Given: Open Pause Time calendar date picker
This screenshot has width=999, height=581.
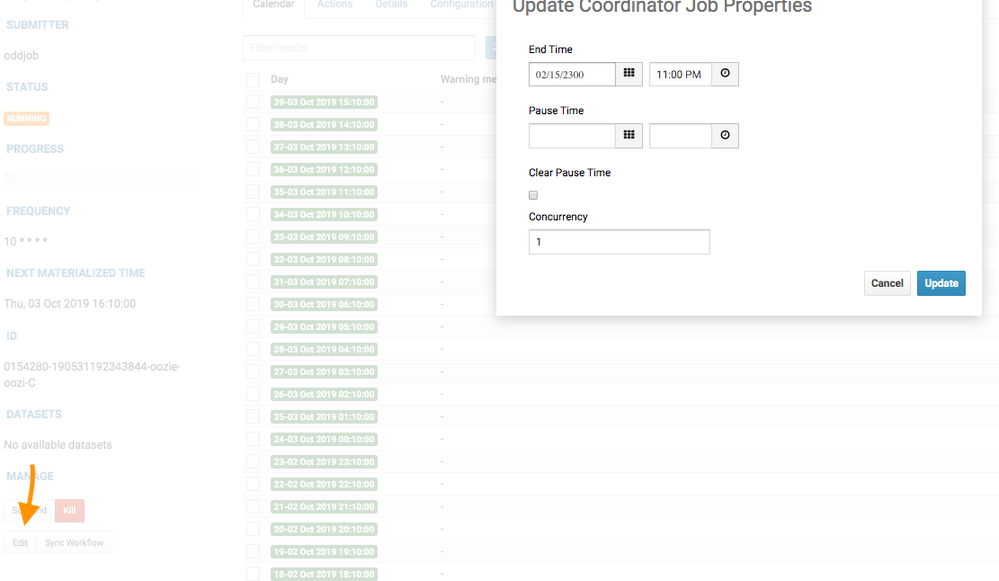Looking at the screenshot, I should (629, 135).
